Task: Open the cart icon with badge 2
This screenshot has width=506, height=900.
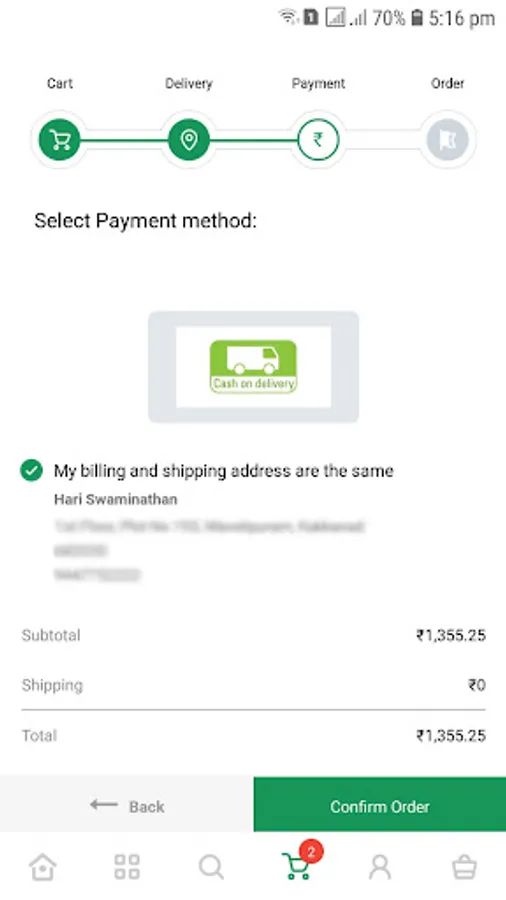Action: point(299,863)
